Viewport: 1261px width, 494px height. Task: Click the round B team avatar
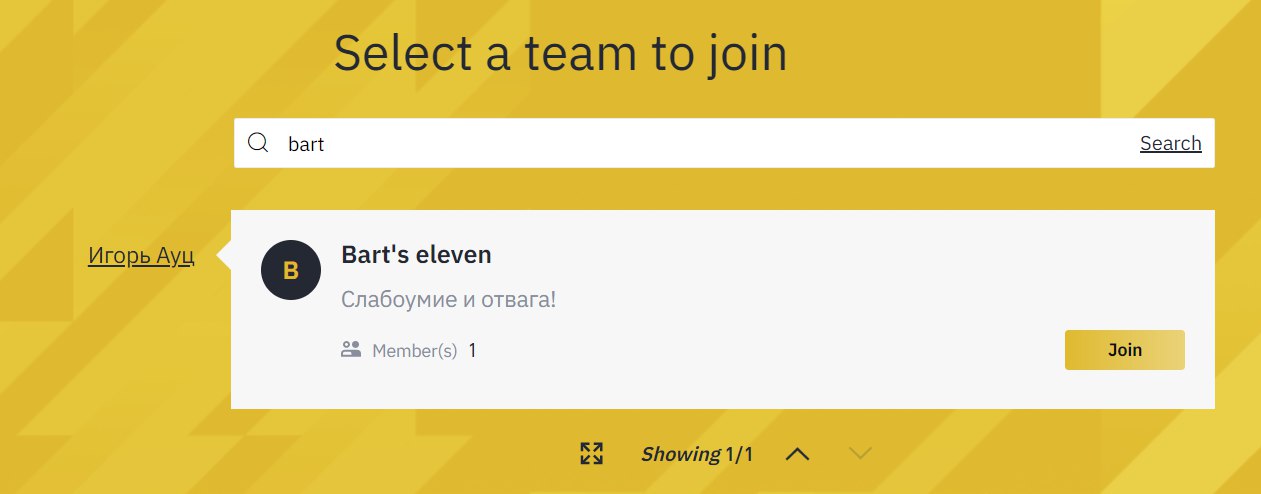pyautogui.click(x=291, y=270)
